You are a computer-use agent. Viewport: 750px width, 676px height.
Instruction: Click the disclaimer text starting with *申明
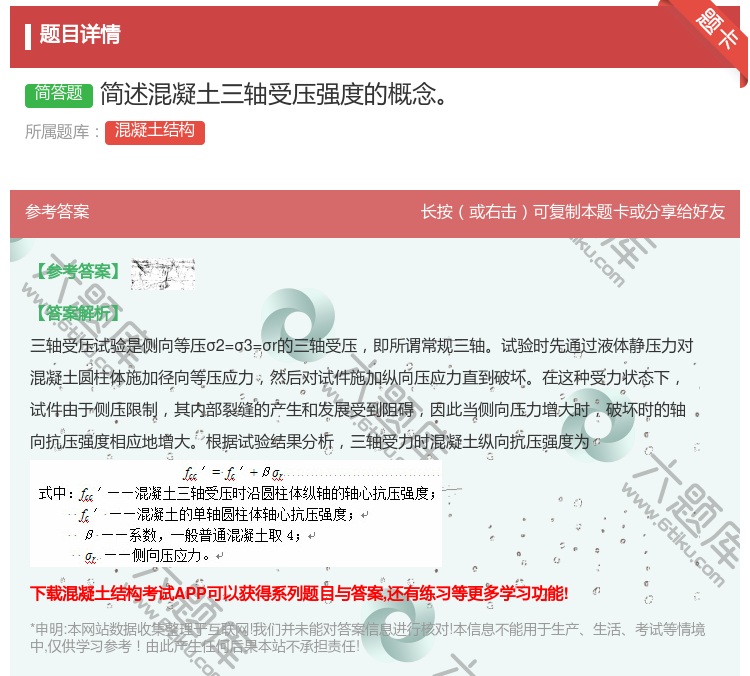367,638
